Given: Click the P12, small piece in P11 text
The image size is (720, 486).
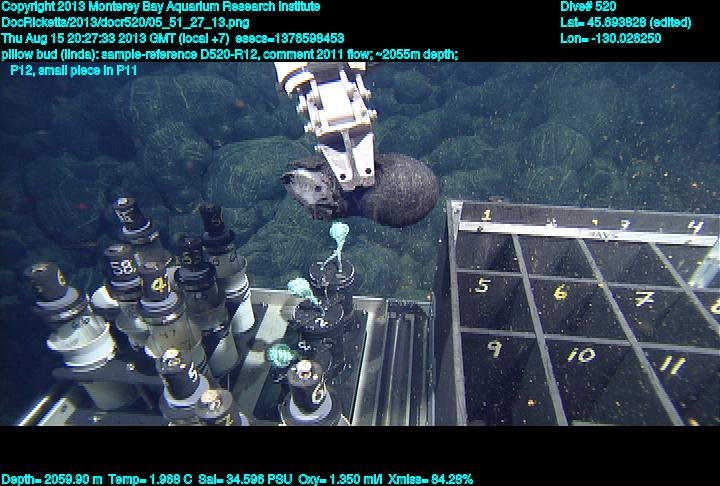Looking at the screenshot, I should (73, 71).
